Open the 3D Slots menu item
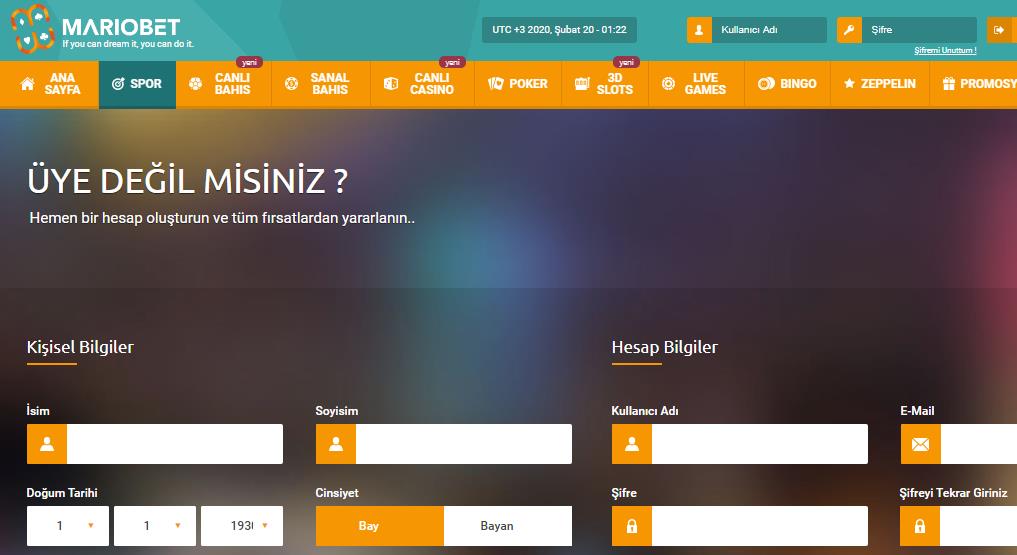 (605, 84)
